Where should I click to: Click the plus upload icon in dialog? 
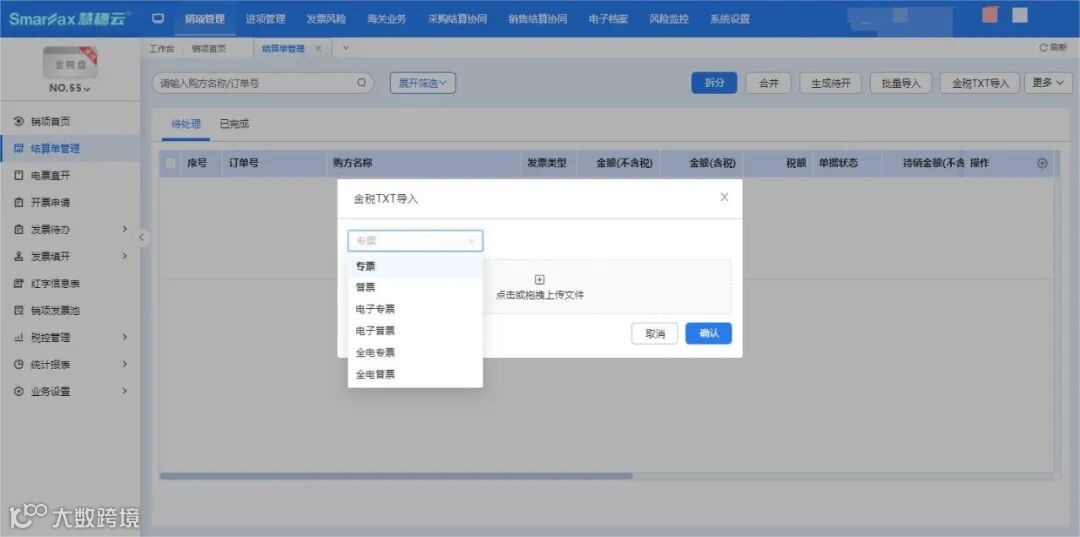(x=539, y=280)
